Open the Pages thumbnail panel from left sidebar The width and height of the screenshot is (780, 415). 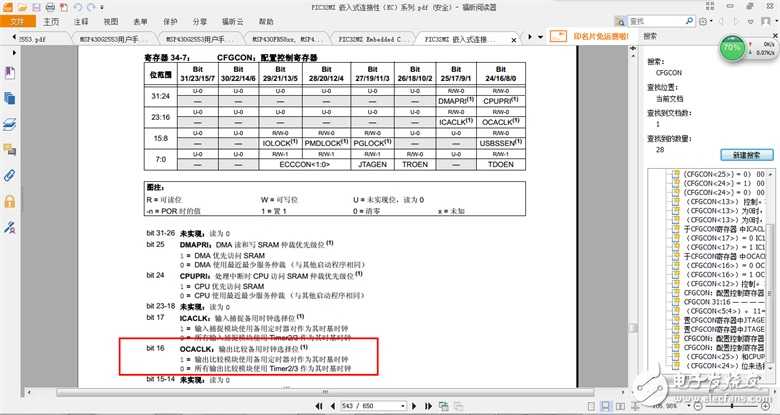click(x=10, y=98)
